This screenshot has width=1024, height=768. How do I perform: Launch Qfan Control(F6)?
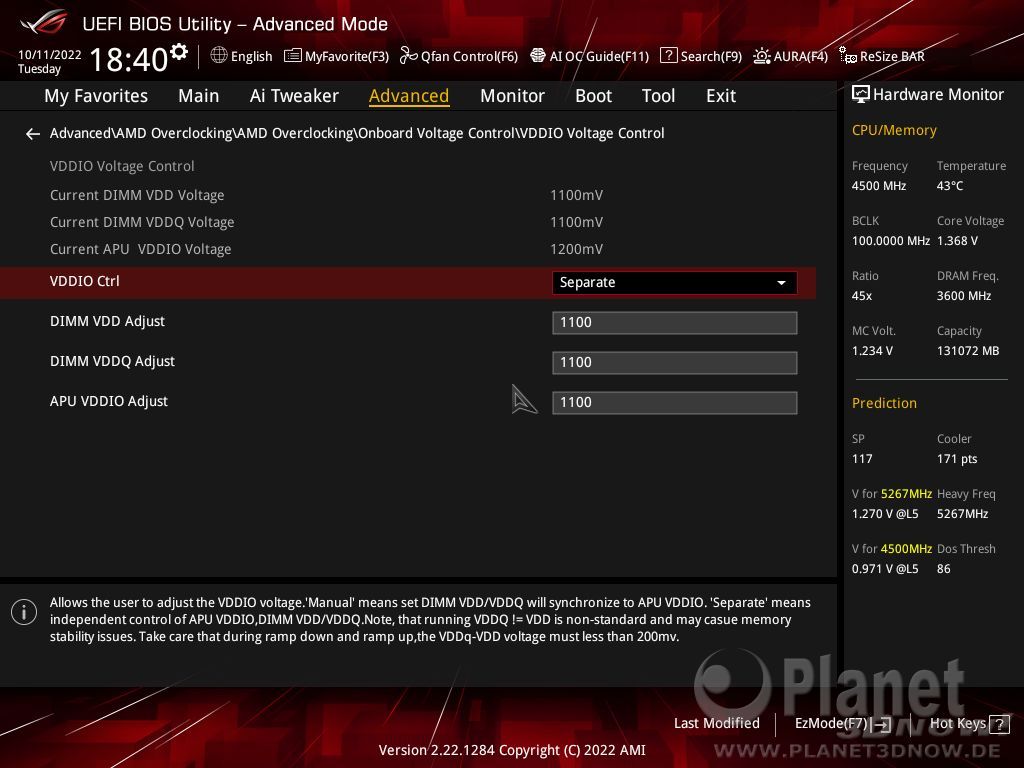459,56
